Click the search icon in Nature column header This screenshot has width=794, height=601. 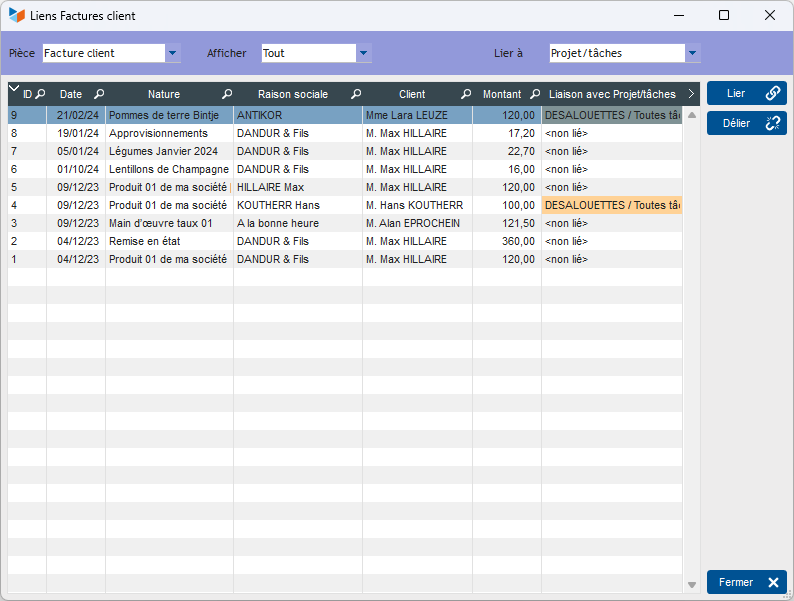pyautogui.click(x=227, y=94)
